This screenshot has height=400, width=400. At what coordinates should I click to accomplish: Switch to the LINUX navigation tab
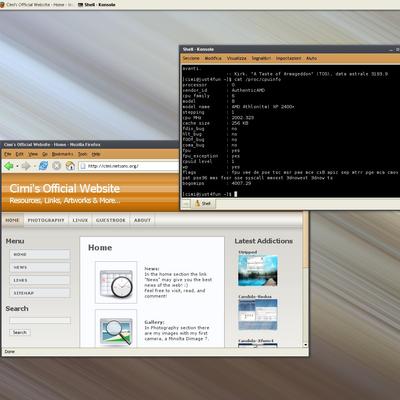[x=80, y=220]
